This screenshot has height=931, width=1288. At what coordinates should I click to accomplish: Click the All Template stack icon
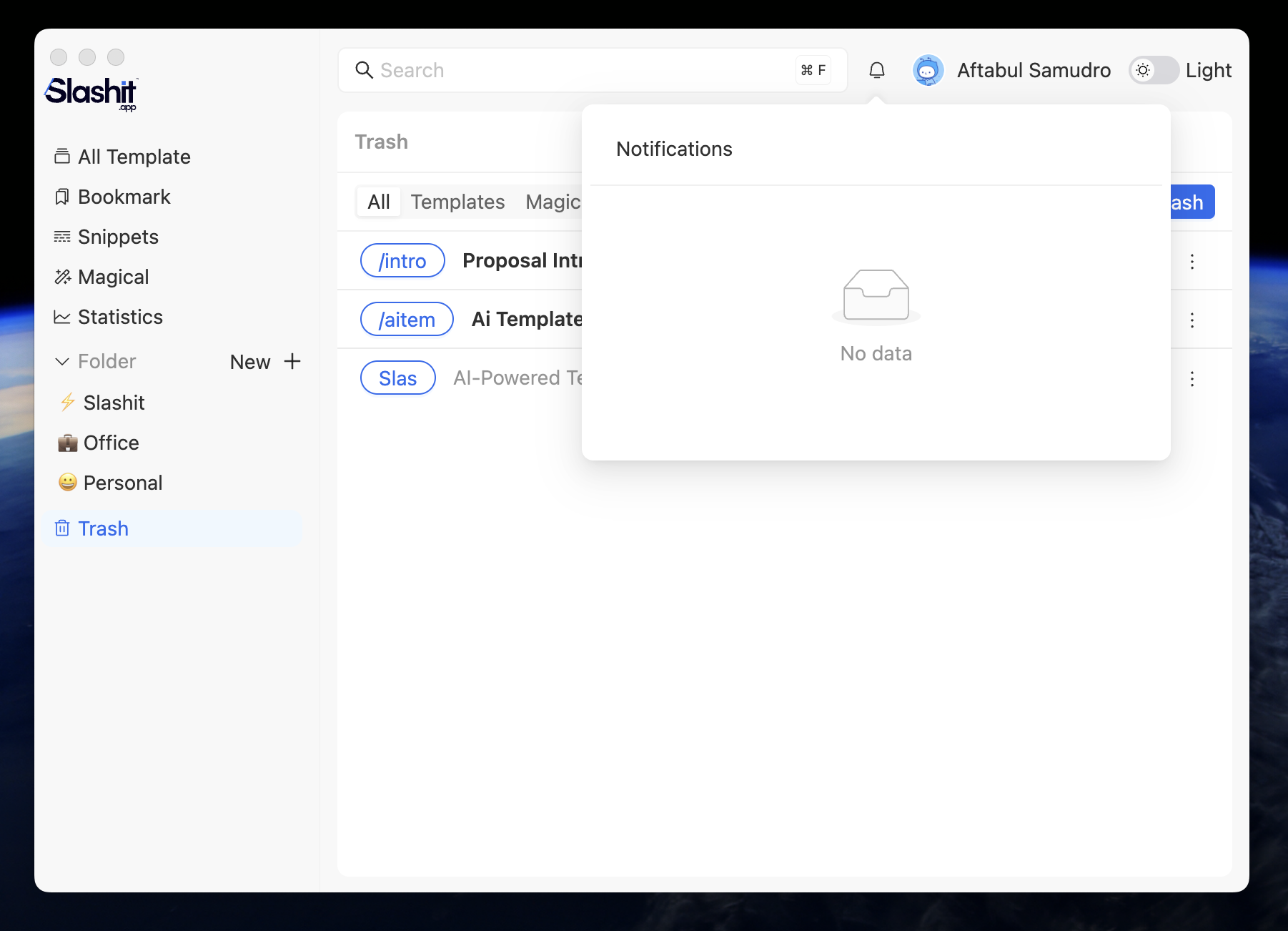click(62, 157)
